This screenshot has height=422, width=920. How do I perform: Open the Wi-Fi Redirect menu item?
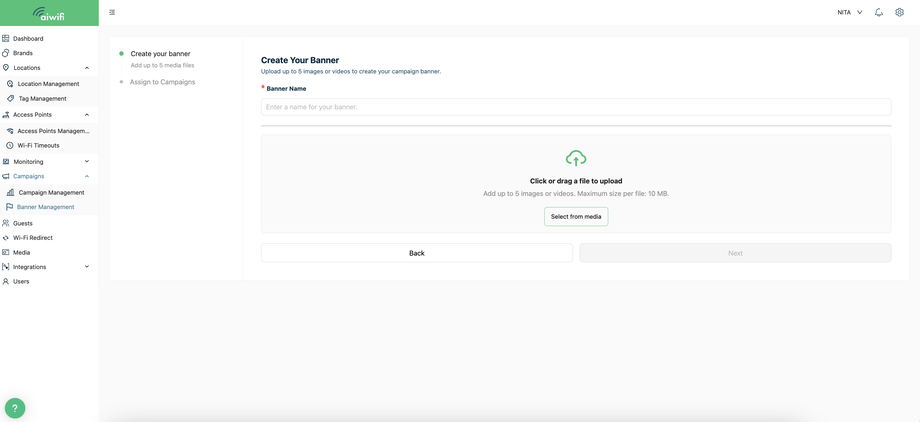tap(32, 238)
